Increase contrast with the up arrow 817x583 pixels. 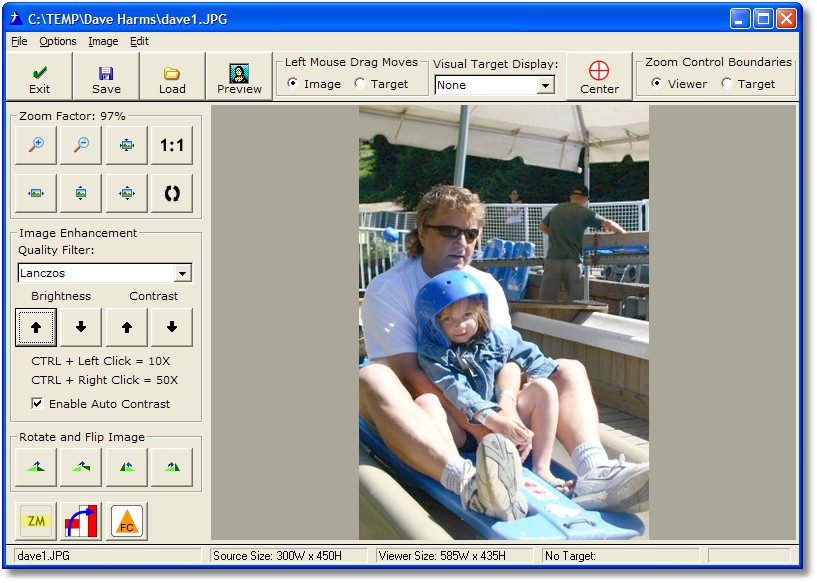pos(127,327)
